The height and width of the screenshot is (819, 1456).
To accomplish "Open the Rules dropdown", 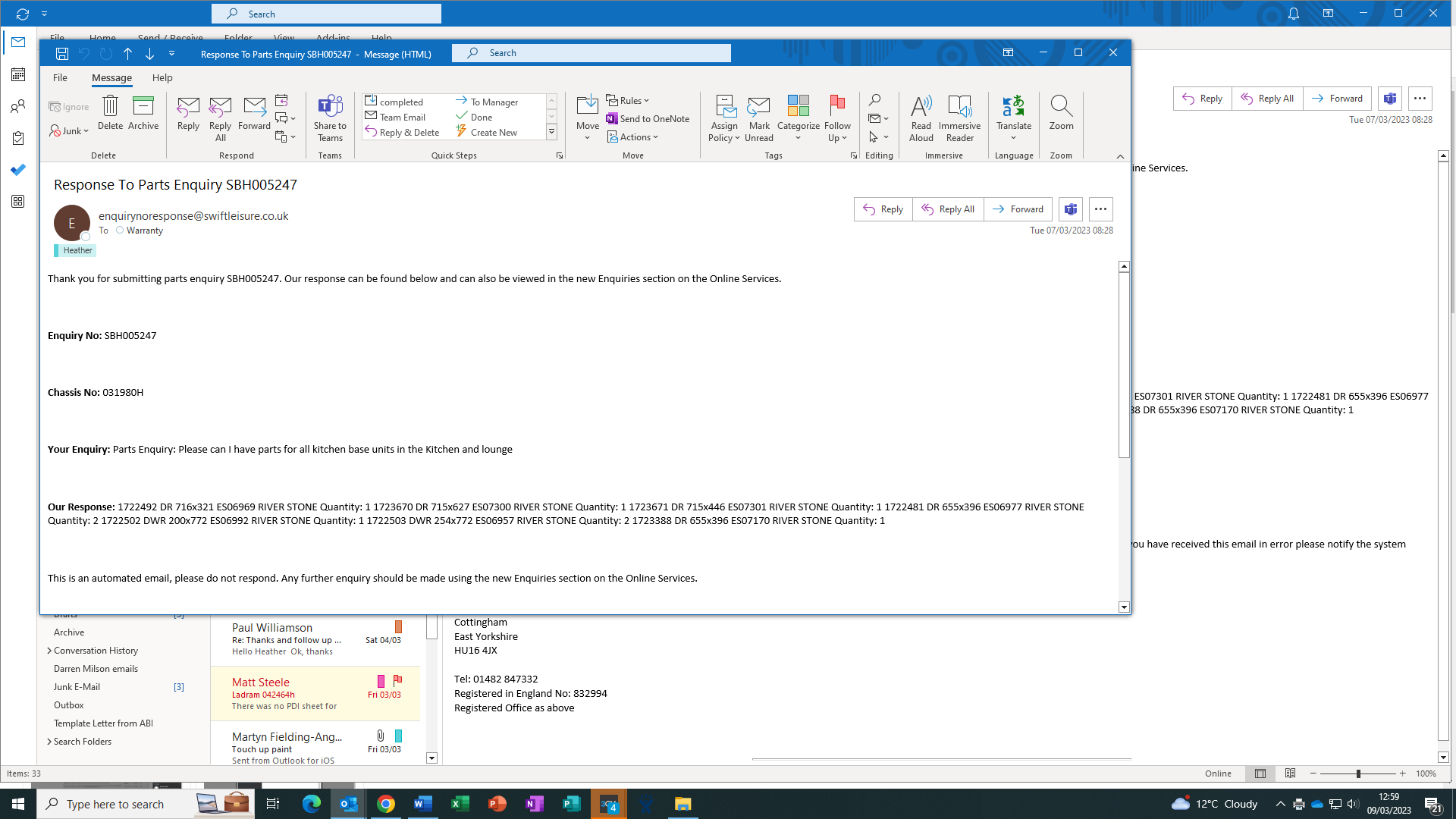I will [628, 101].
